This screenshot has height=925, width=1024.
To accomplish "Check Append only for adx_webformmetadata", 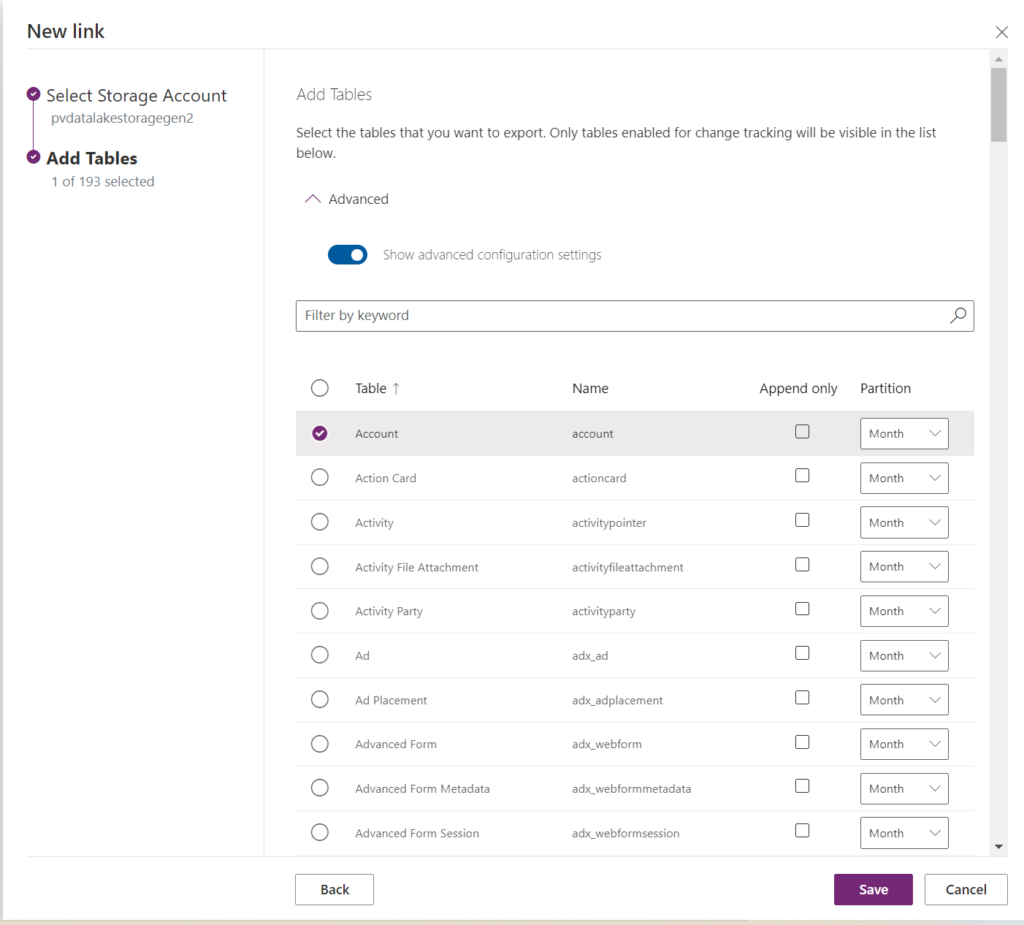I will (x=802, y=786).
